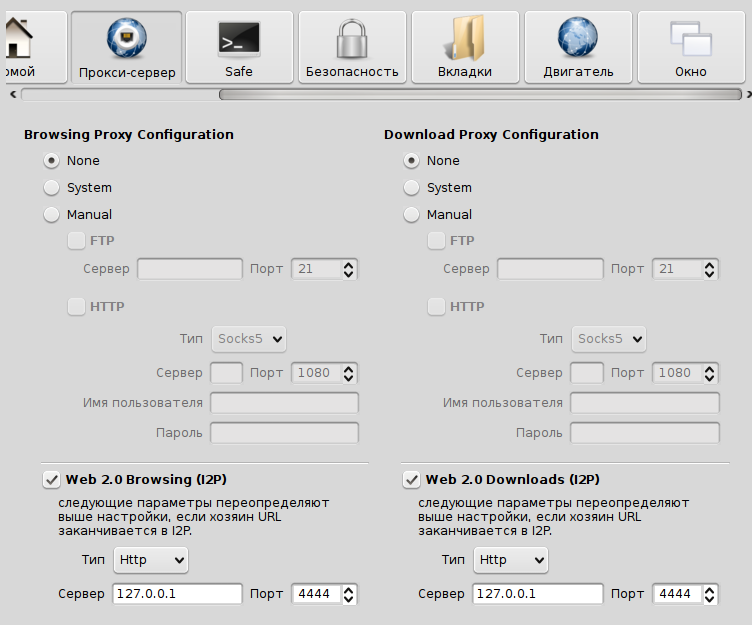Toggle HTTP checkbox under Browsing Proxy
The image size is (752, 625).
point(76,306)
